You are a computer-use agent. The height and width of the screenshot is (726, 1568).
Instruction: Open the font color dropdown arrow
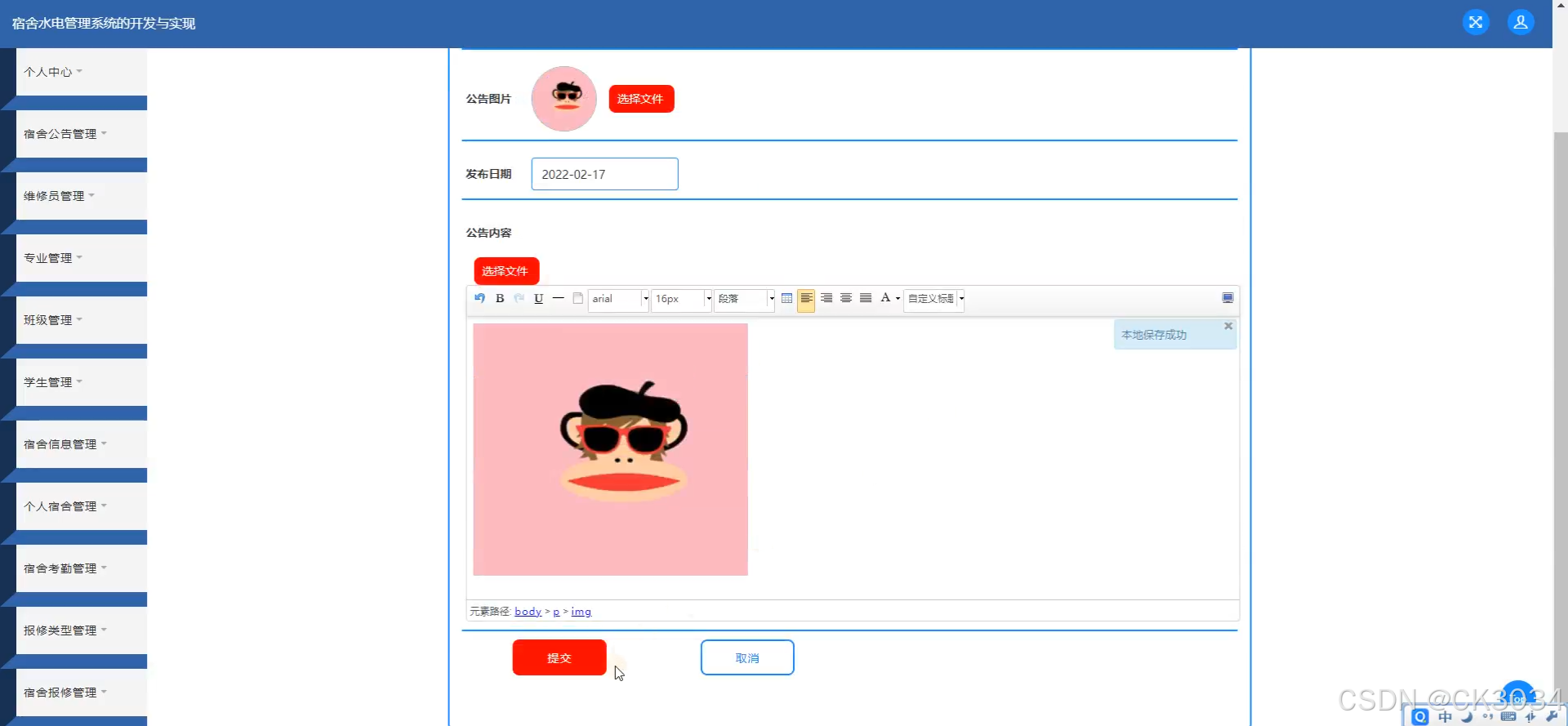(898, 299)
